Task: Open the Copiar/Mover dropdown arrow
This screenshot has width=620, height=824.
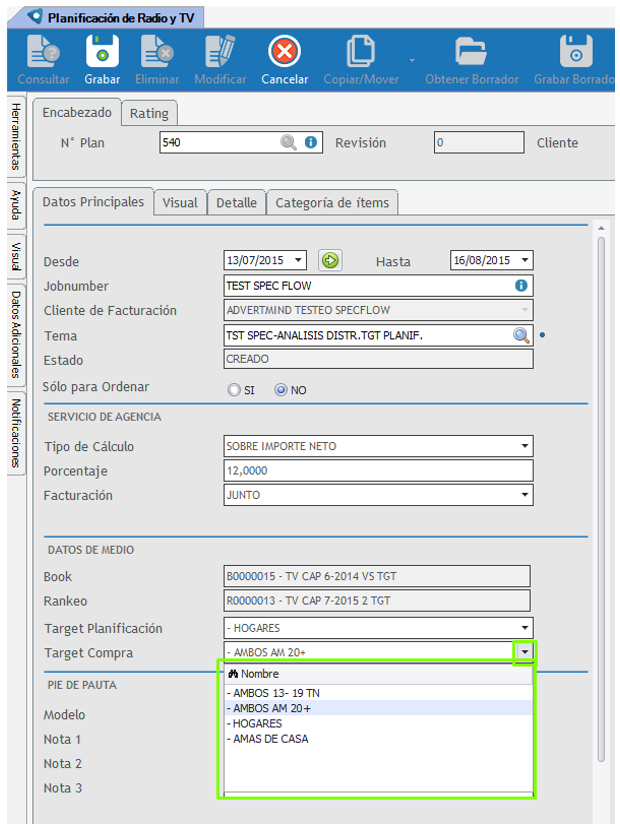Action: point(412,60)
